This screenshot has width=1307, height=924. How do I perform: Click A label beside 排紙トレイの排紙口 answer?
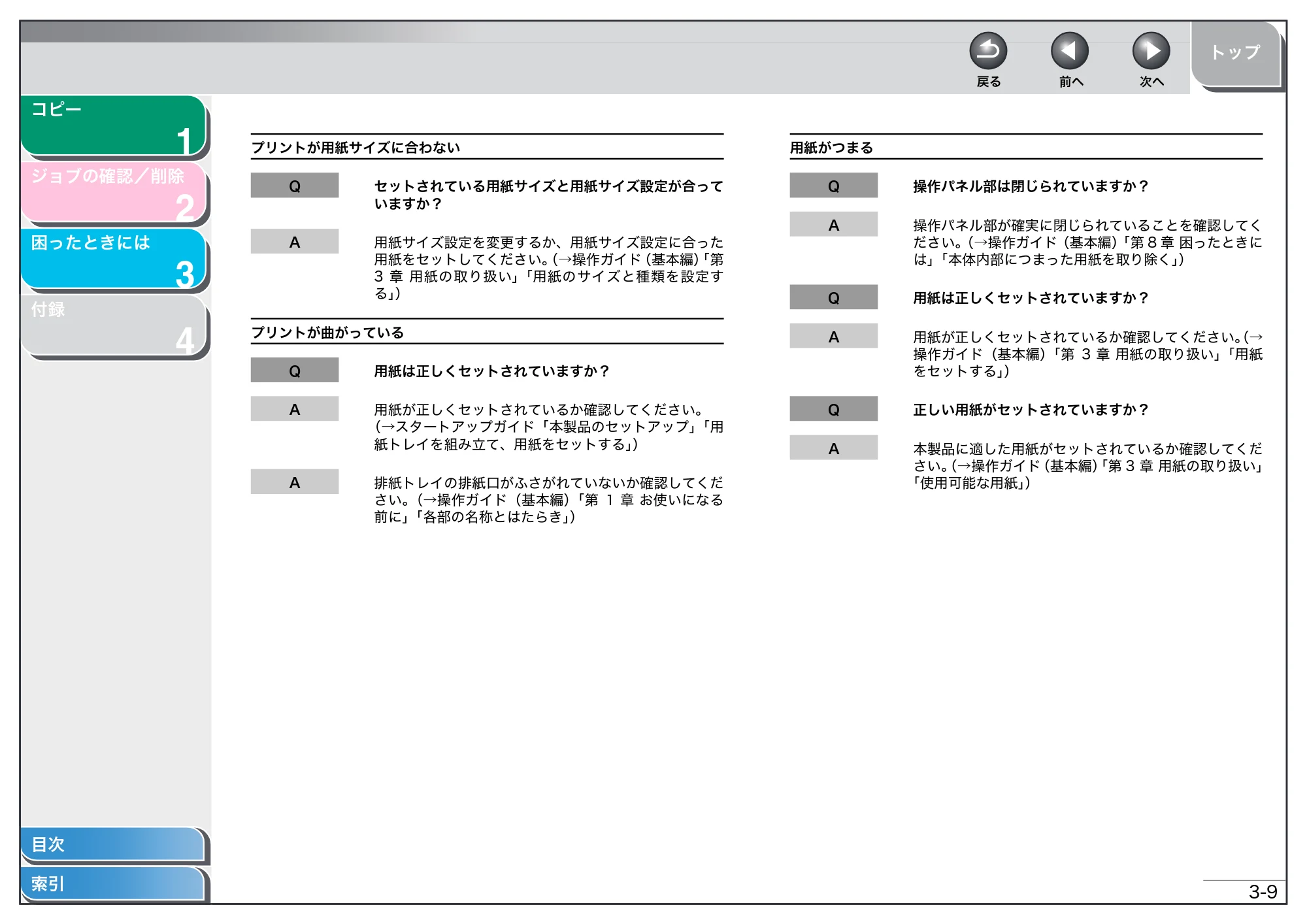coord(295,482)
